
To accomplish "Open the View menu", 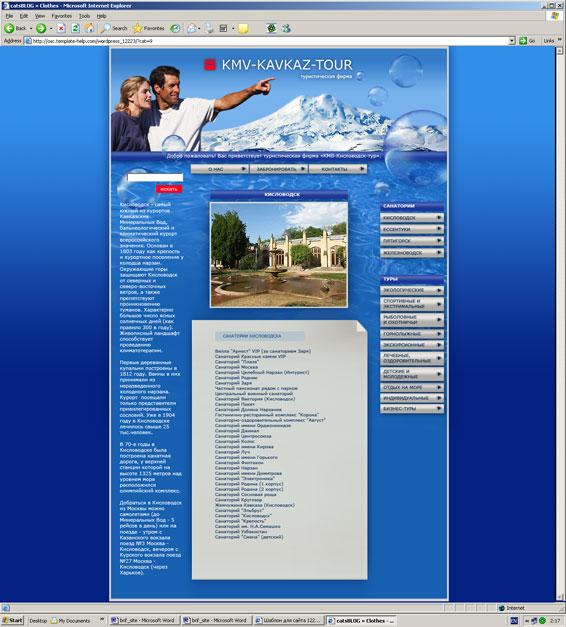I will (x=40, y=16).
